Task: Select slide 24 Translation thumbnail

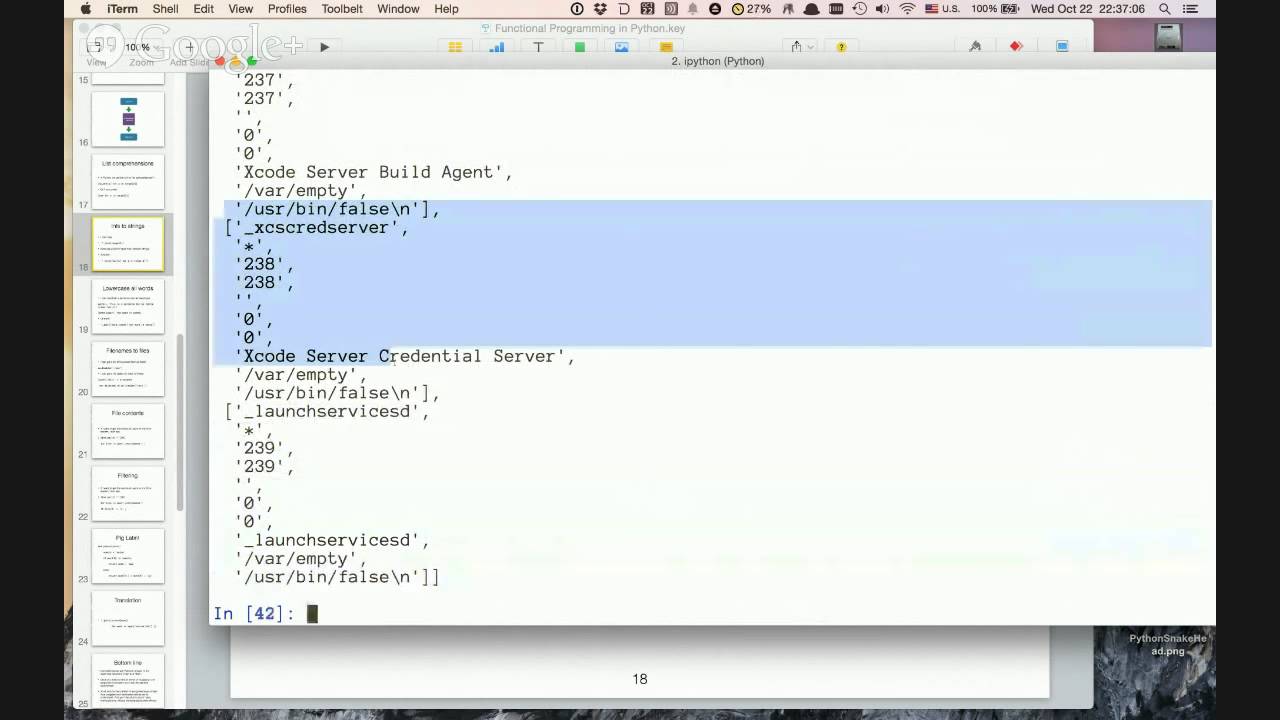Action: click(128, 618)
